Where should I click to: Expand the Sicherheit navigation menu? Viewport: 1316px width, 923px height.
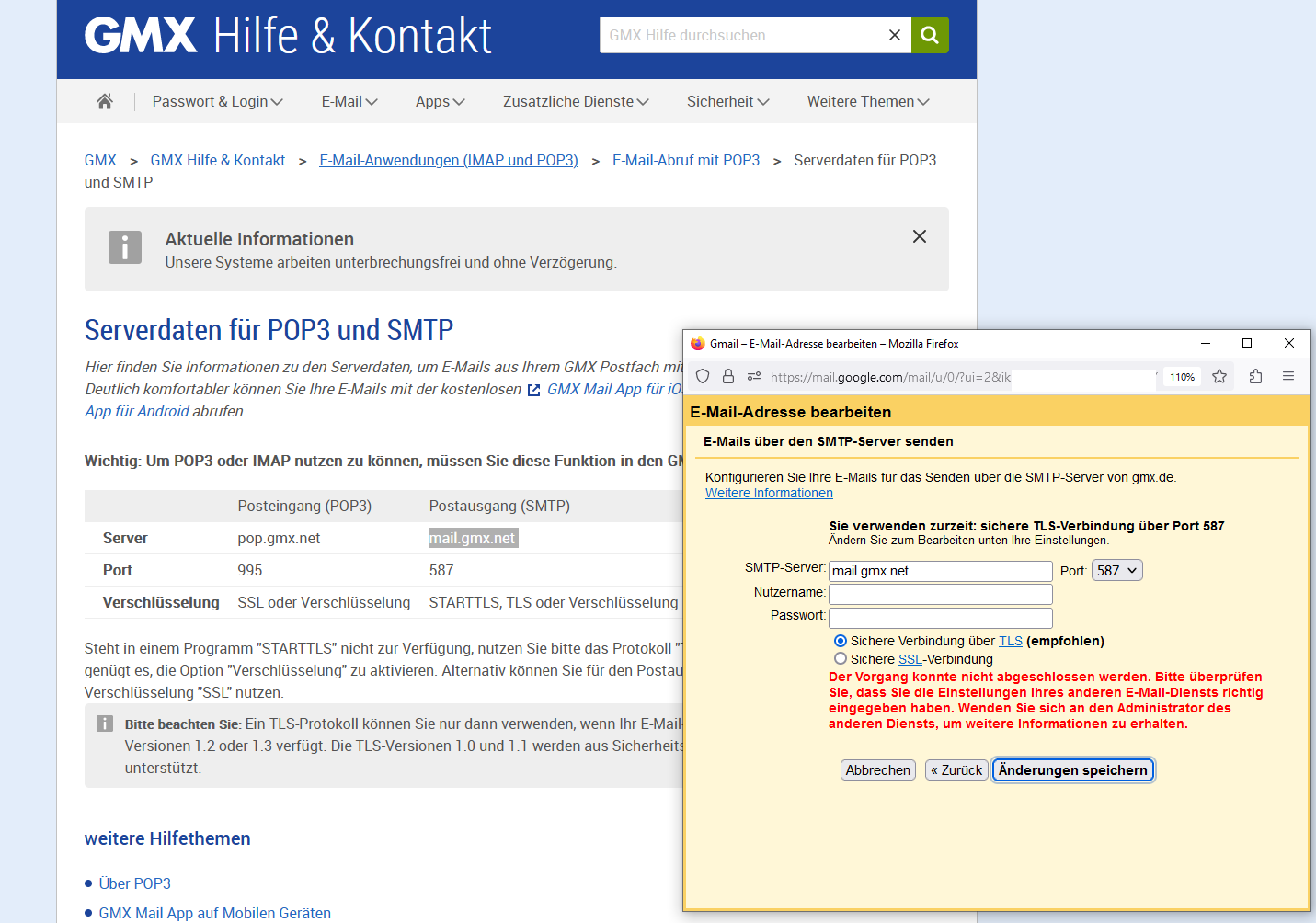(728, 101)
